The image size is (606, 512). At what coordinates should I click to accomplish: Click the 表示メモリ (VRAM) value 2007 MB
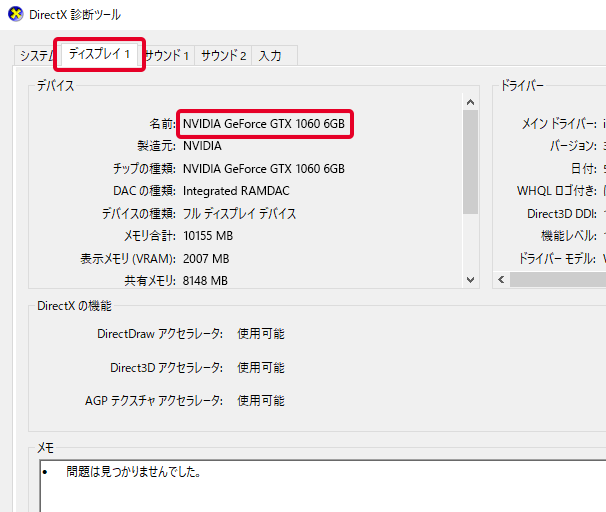click(206, 259)
